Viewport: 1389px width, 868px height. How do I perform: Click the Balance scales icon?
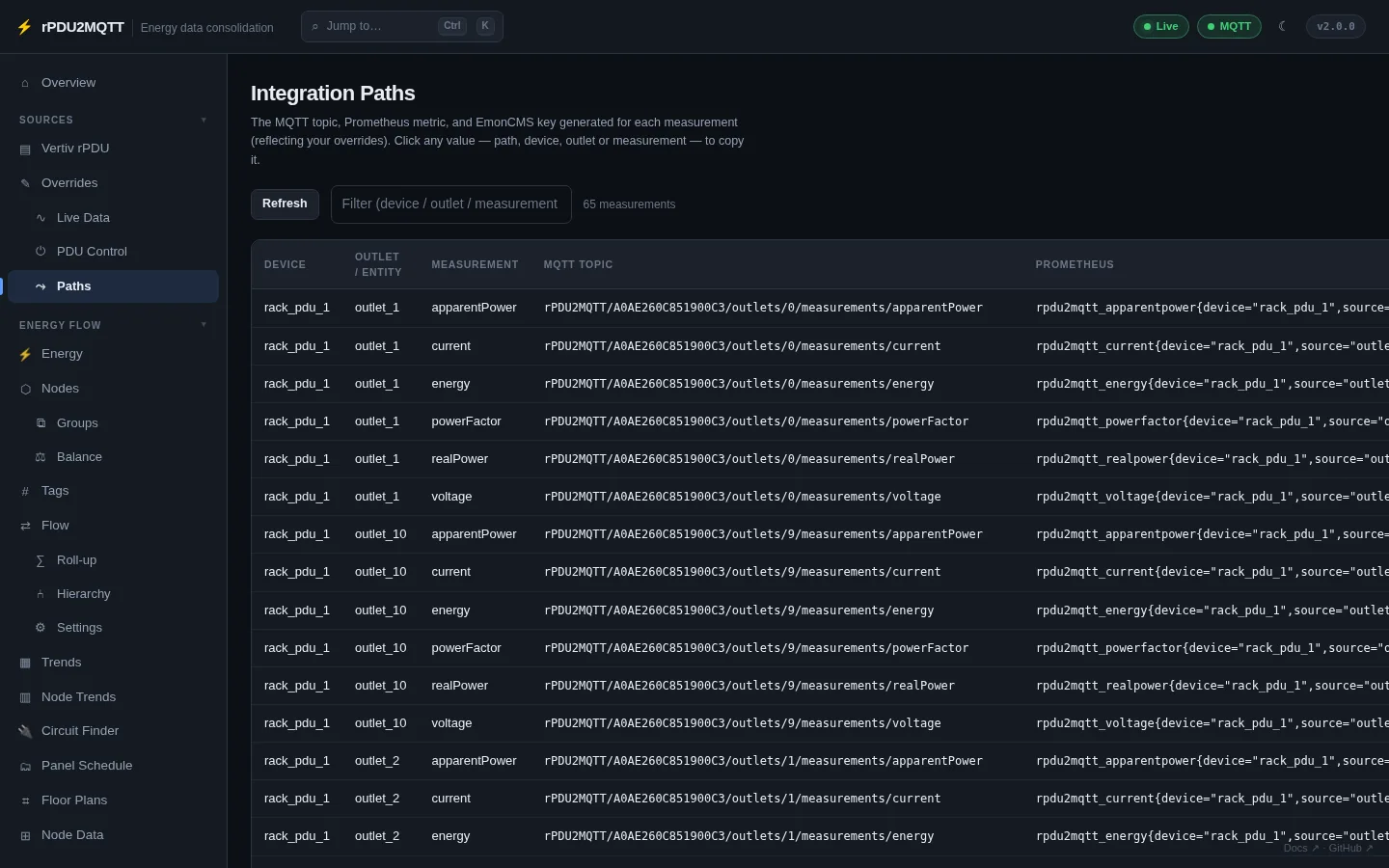pyautogui.click(x=41, y=457)
